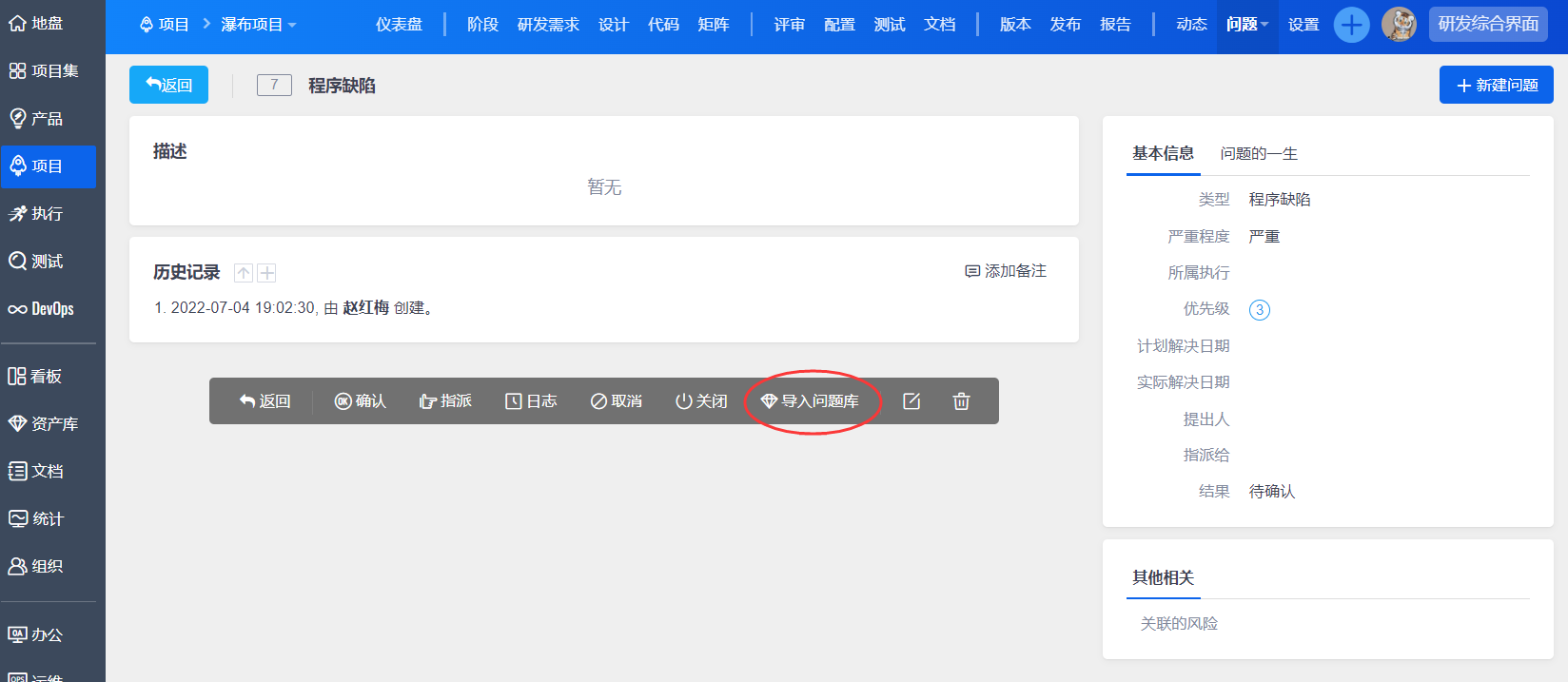Open the 研发需求 menu
Viewport: 1568px width, 682px height.
(x=548, y=25)
